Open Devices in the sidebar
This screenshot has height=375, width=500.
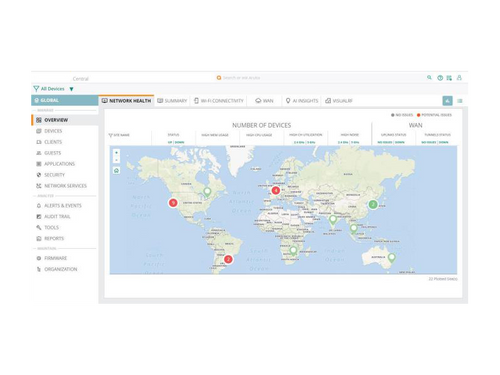click(49, 131)
